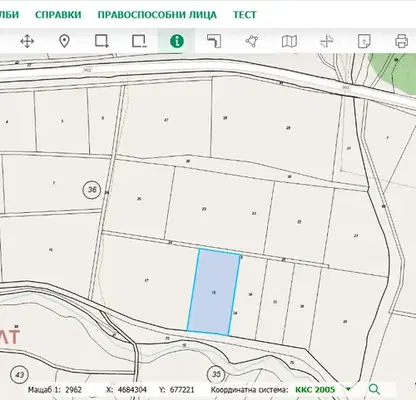Choose the rectangle zoom-out tool
The width and height of the screenshot is (416, 400).
[x=139, y=42]
